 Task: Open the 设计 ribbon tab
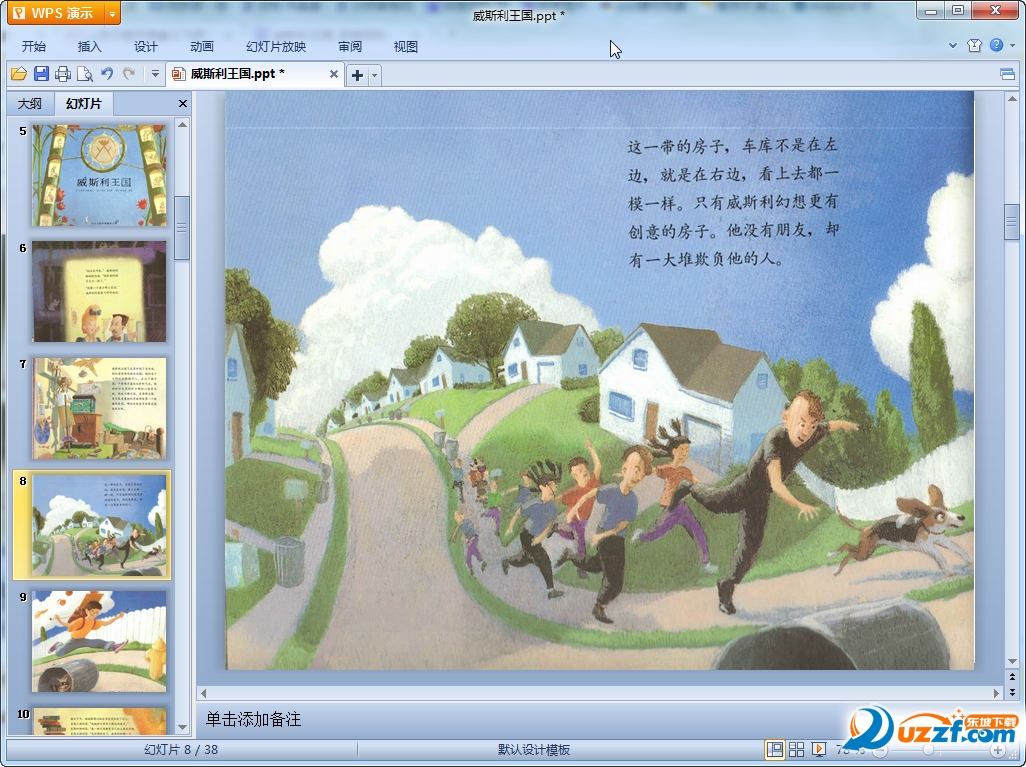click(x=145, y=46)
